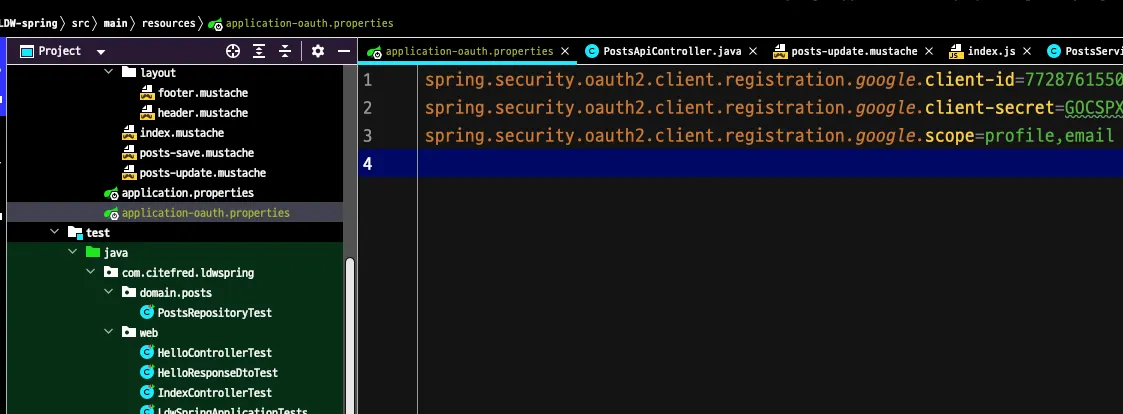This screenshot has width=1123, height=414.
Task: Click the footer.mustache file icon
Action: (x=147, y=93)
